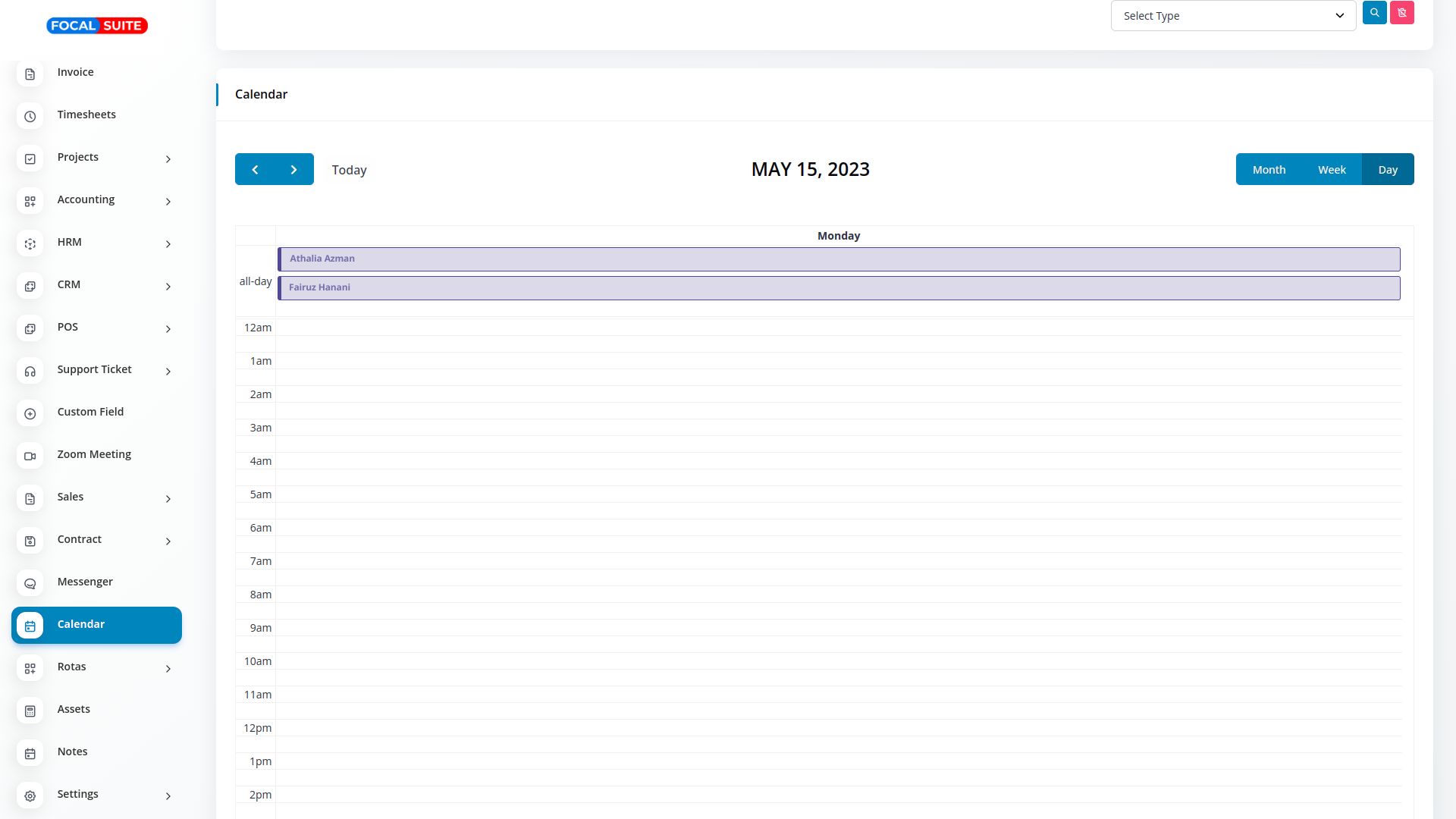This screenshot has height=819, width=1456.
Task: Click the Today button
Action: 349,170
